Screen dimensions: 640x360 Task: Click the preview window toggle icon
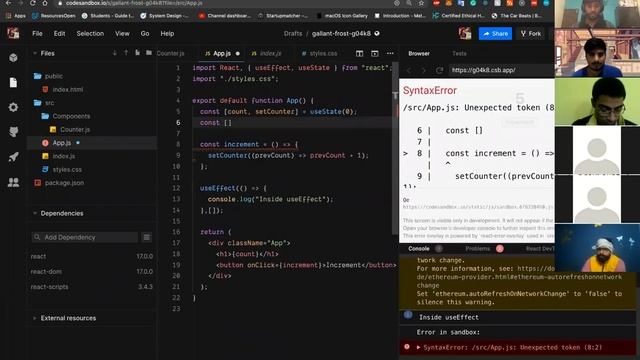(375, 53)
